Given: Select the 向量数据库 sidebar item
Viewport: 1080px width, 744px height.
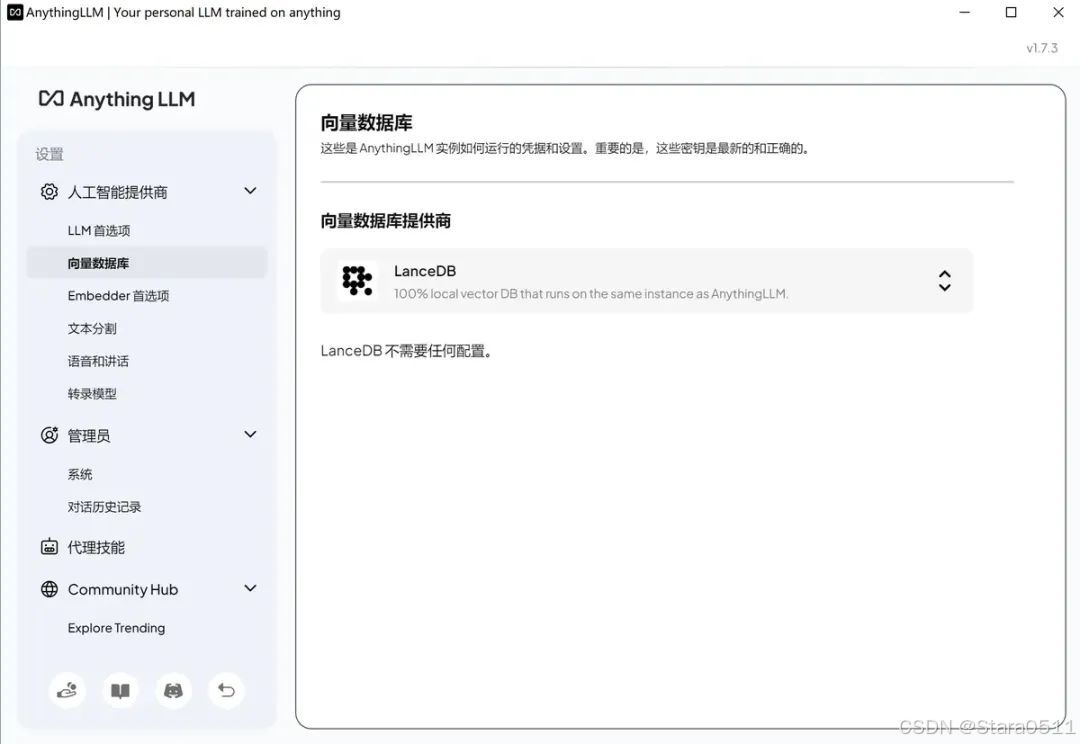Looking at the screenshot, I should click(147, 262).
